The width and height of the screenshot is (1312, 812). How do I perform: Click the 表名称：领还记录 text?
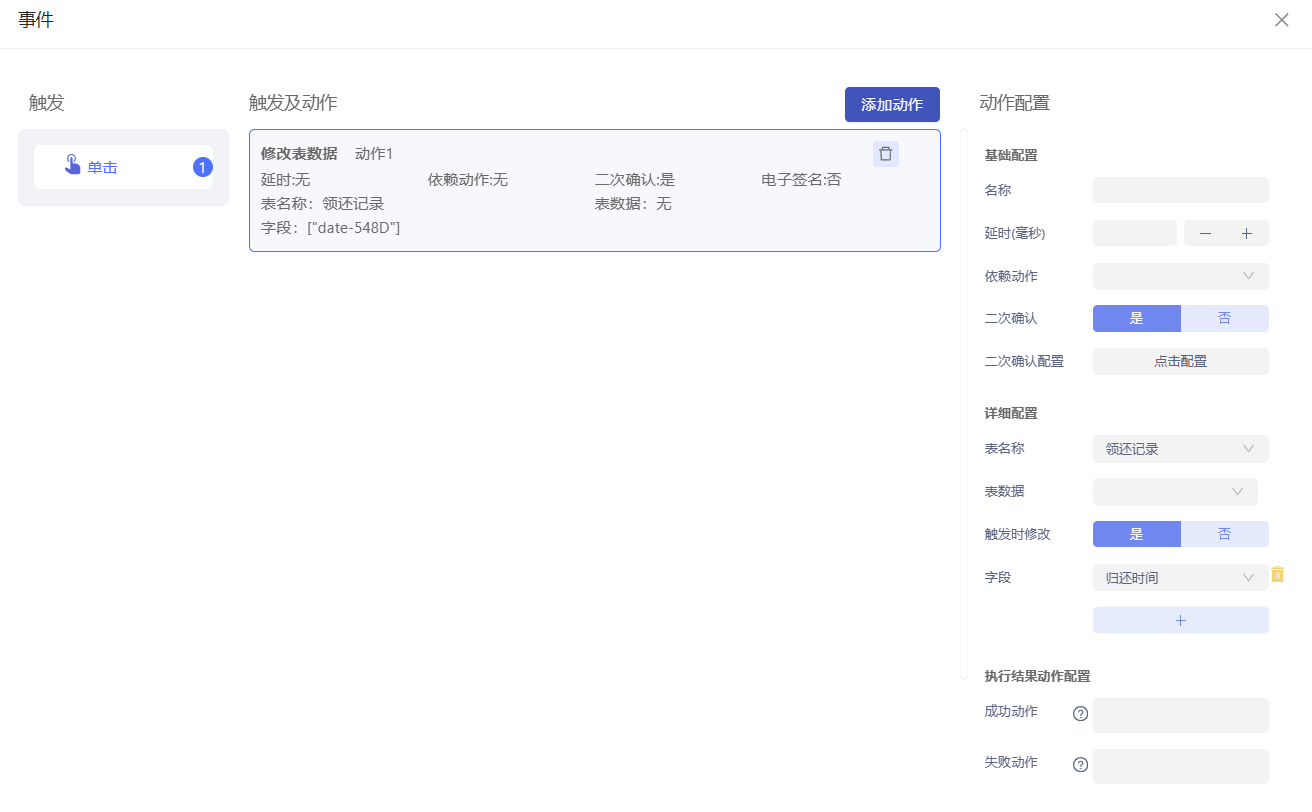(322, 203)
